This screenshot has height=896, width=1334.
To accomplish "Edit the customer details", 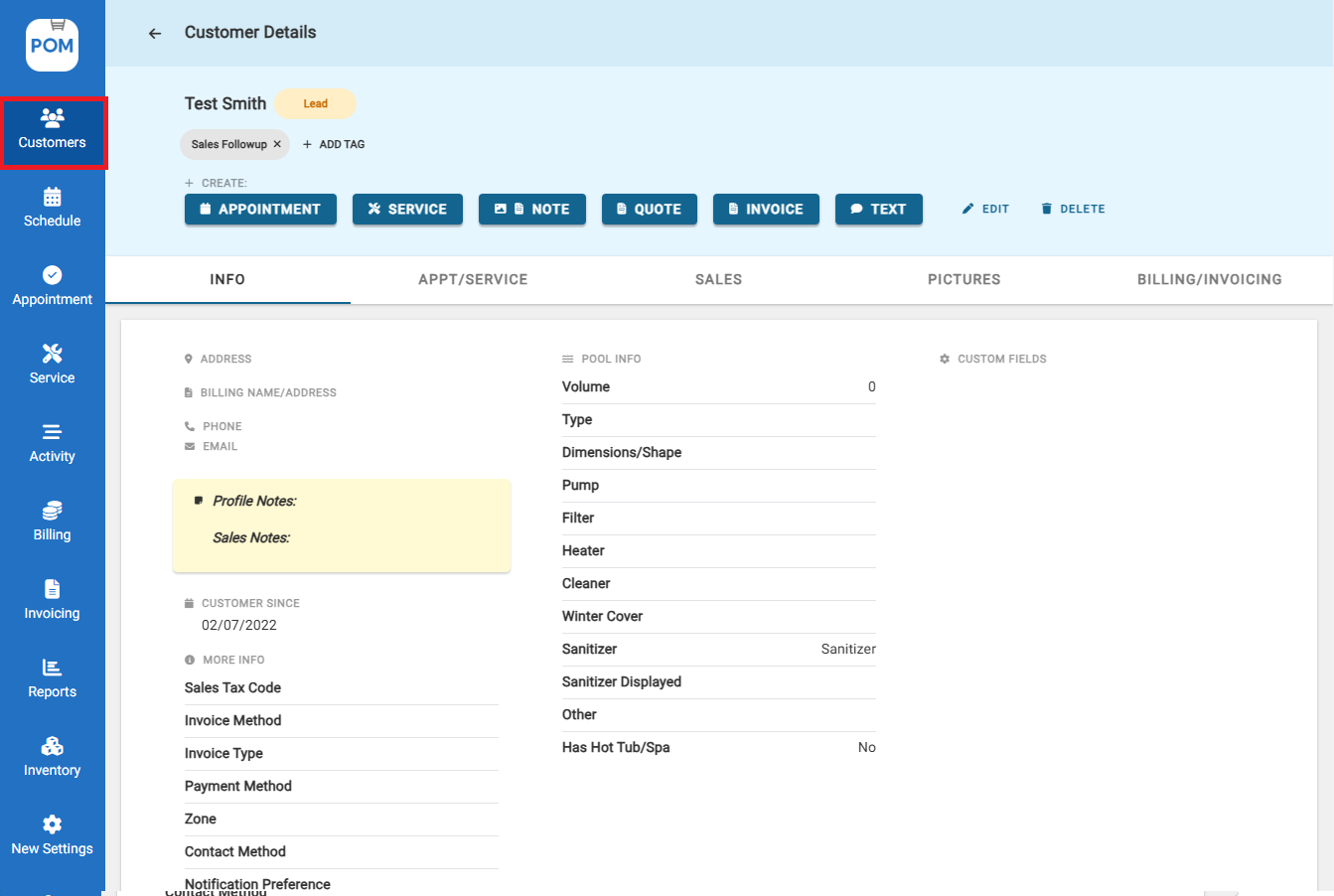I will 985,210.
